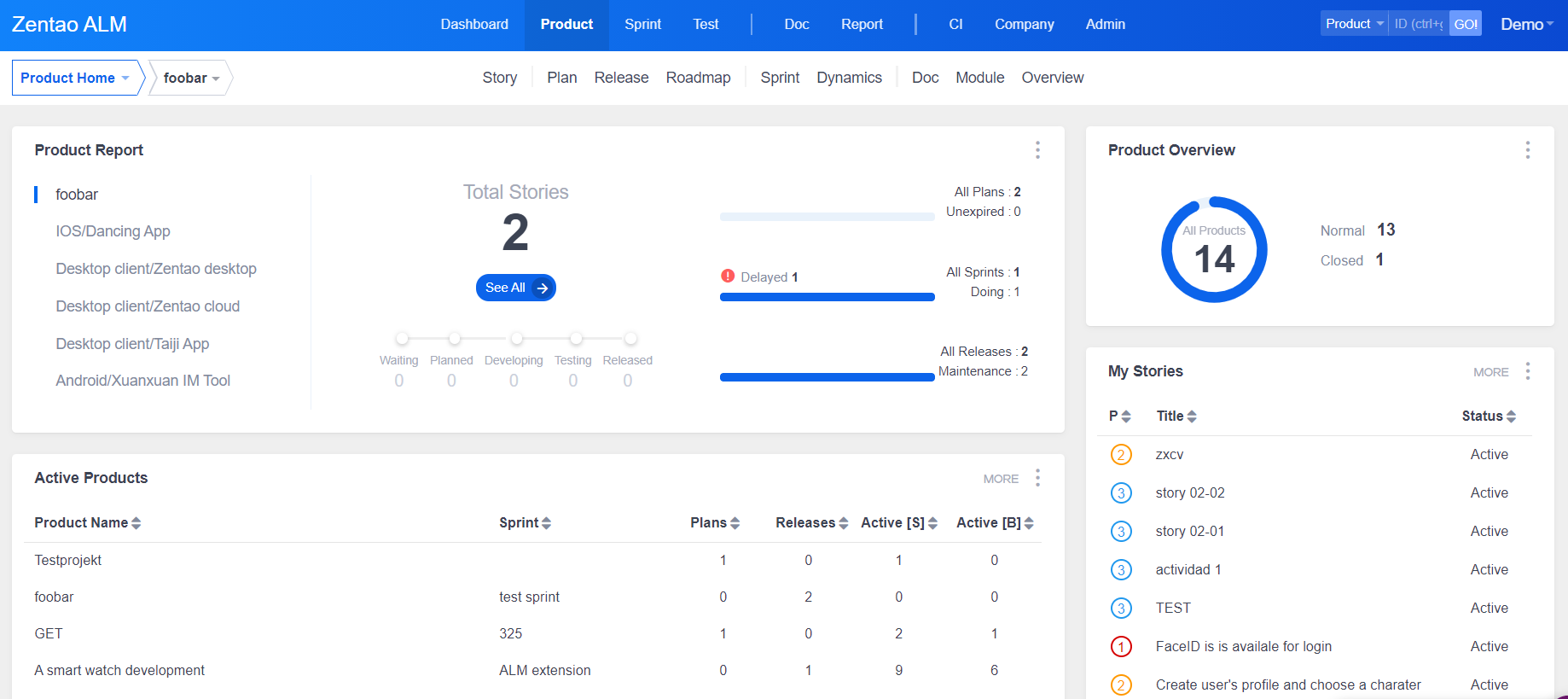The width and height of the screenshot is (1568, 699).
Task: Click the arrow icon in See All
Action: coord(542,288)
